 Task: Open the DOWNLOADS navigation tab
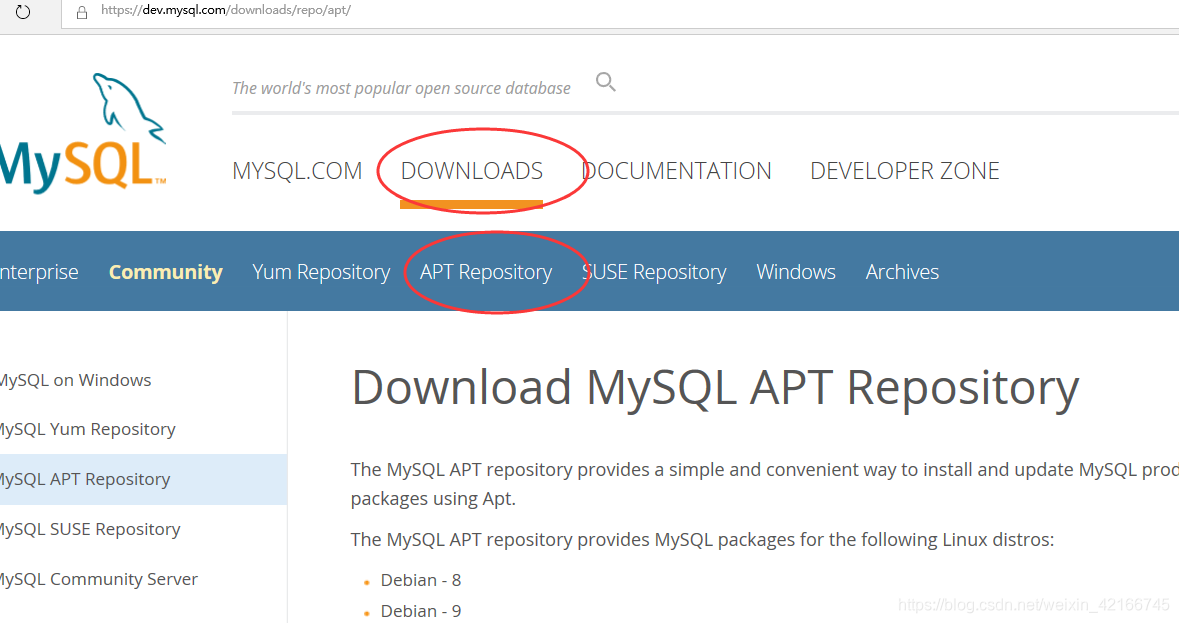(471, 171)
